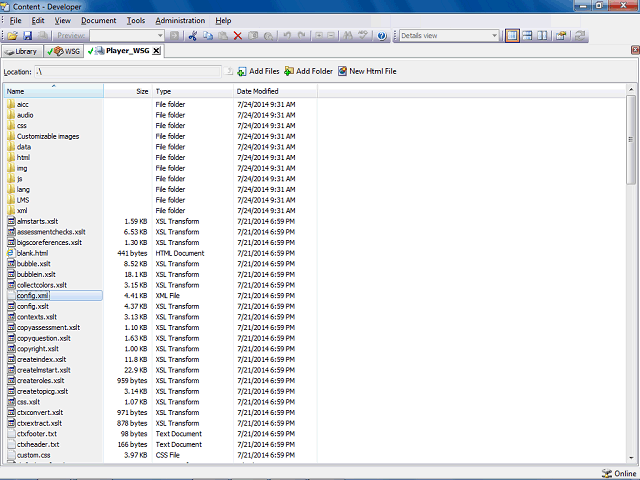Image resolution: width=640 pixels, height=480 pixels.
Task: Open the Administration menu
Action: pyautogui.click(x=180, y=21)
